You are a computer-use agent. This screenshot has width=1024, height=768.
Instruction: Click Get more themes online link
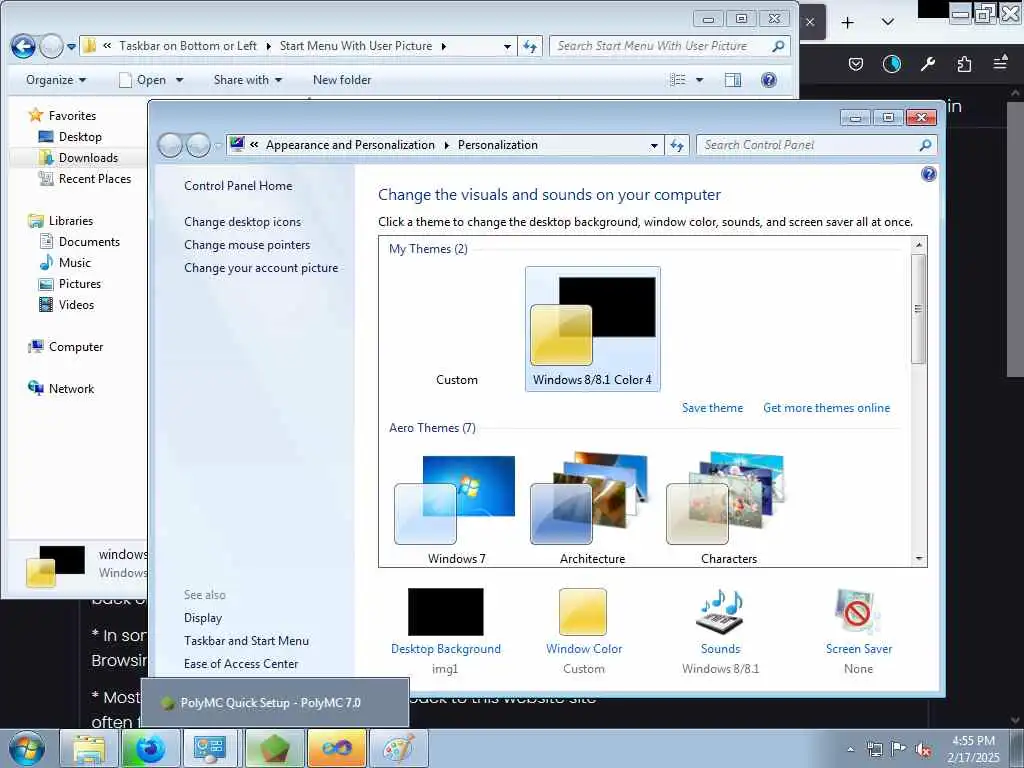click(826, 408)
